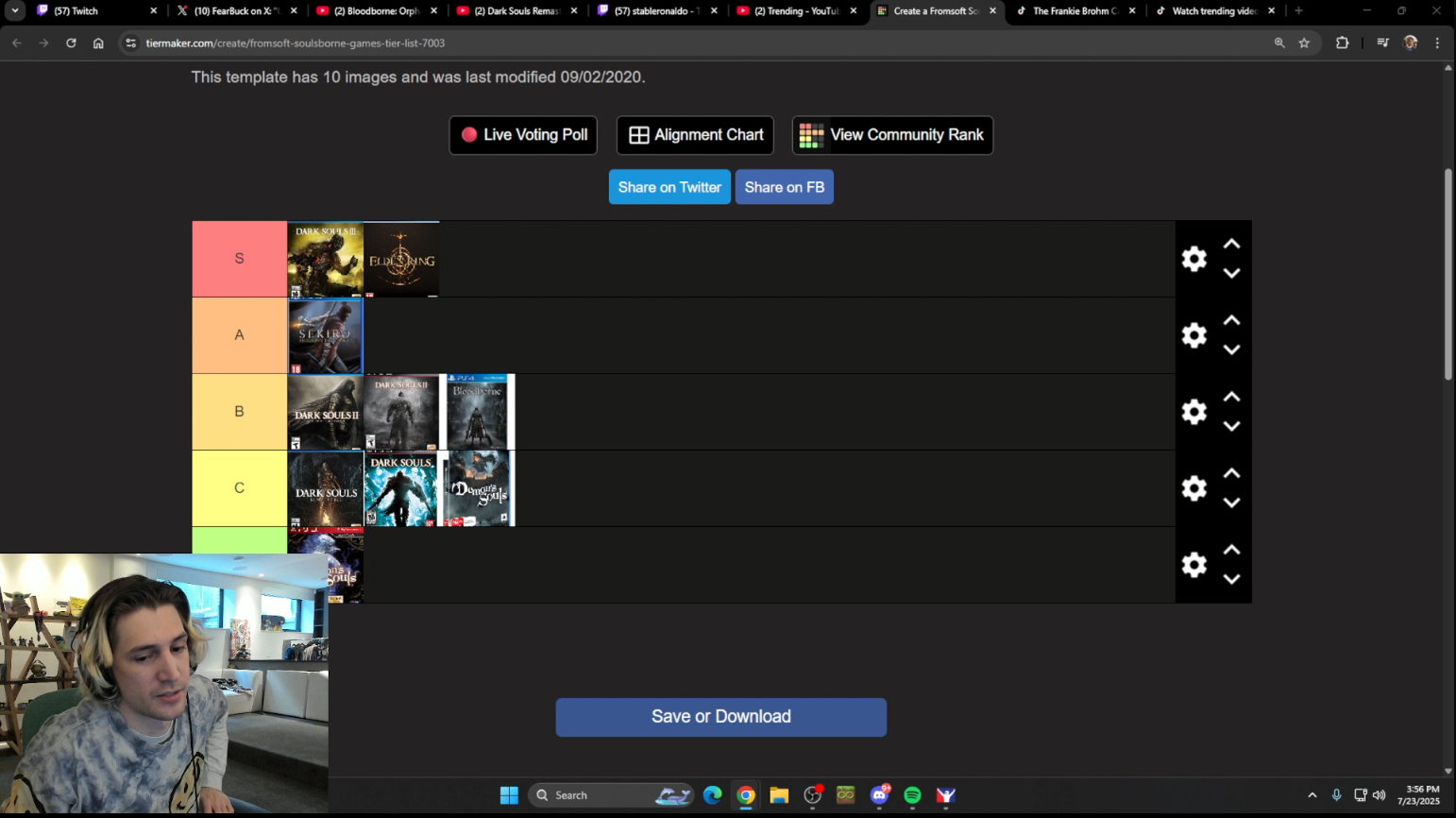
Task: Click Save or Download button
Action: 721,717
